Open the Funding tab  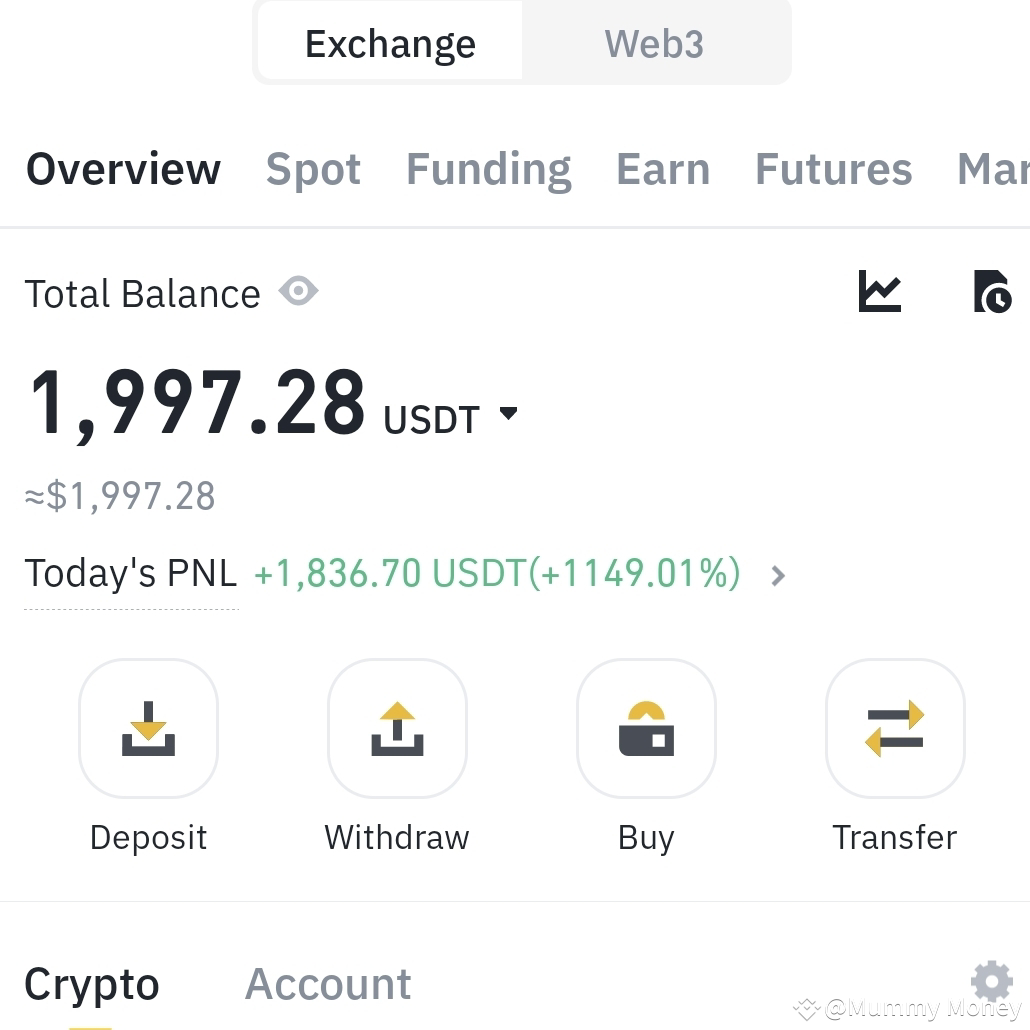coord(489,170)
